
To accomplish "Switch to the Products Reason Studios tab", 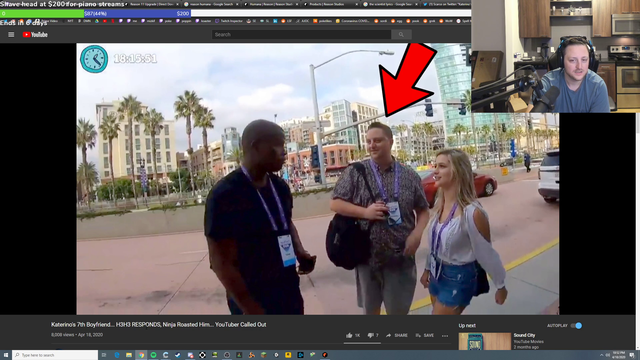I will 330,4.
